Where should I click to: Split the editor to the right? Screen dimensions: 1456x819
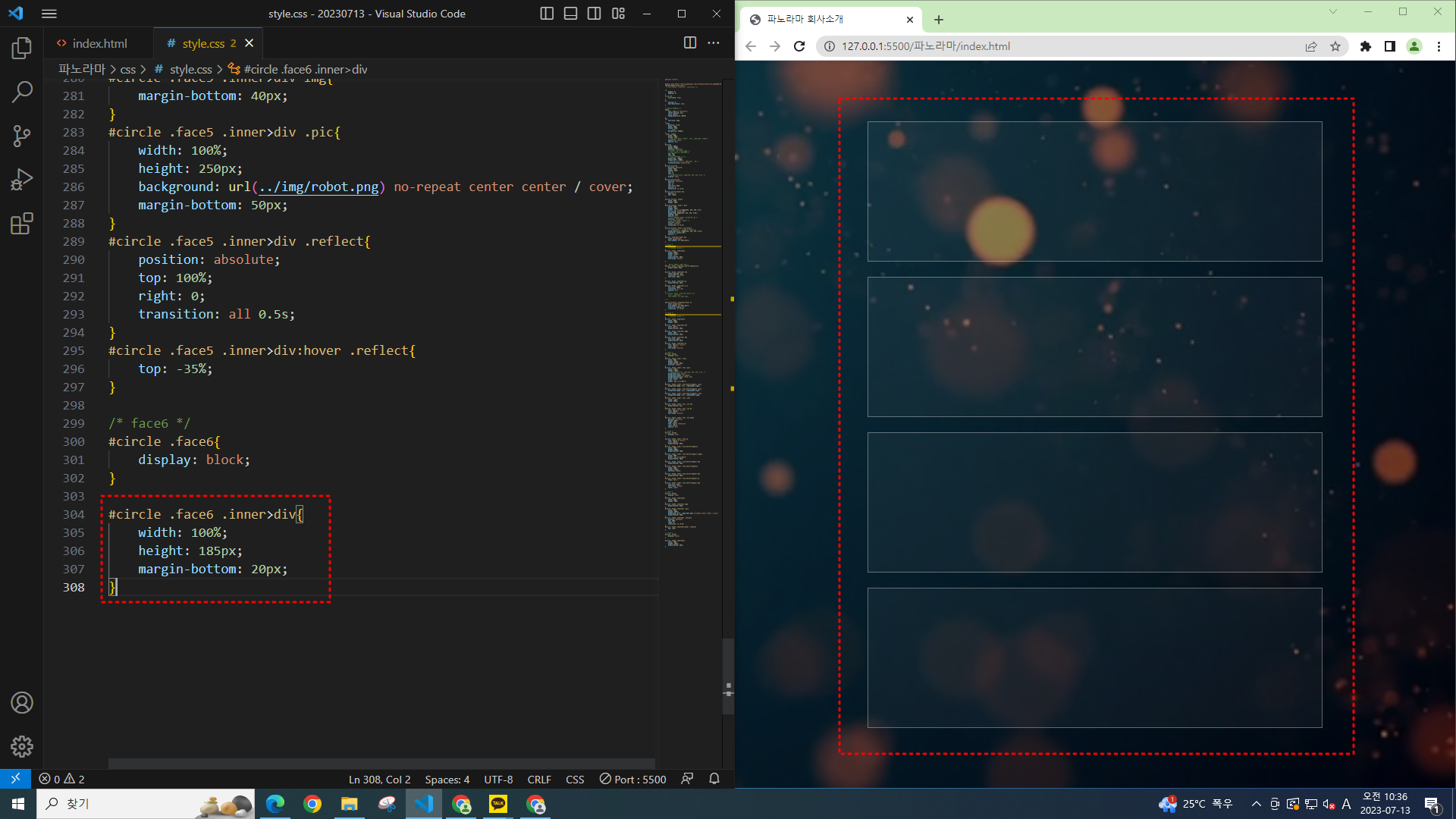point(689,43)
